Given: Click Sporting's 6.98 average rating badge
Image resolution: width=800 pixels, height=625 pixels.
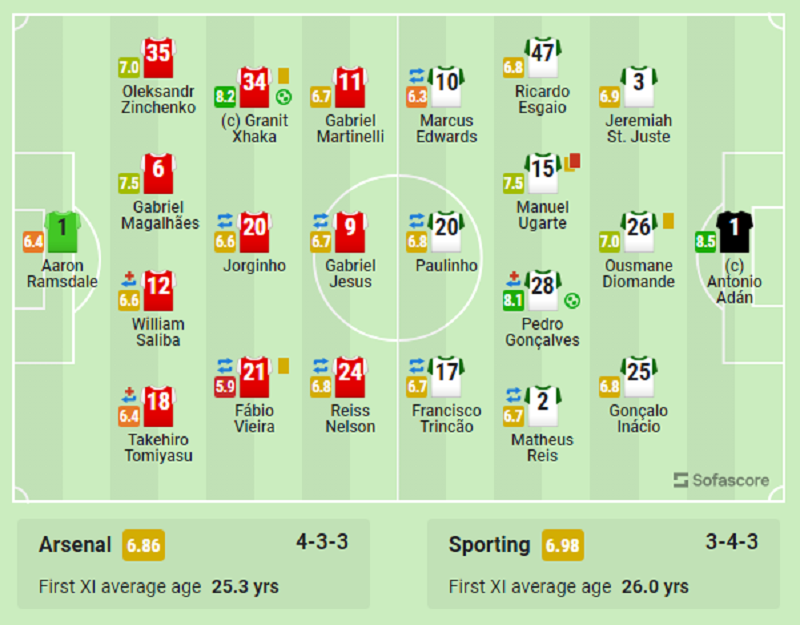Looking at the screenshot, I should point(563,546).
